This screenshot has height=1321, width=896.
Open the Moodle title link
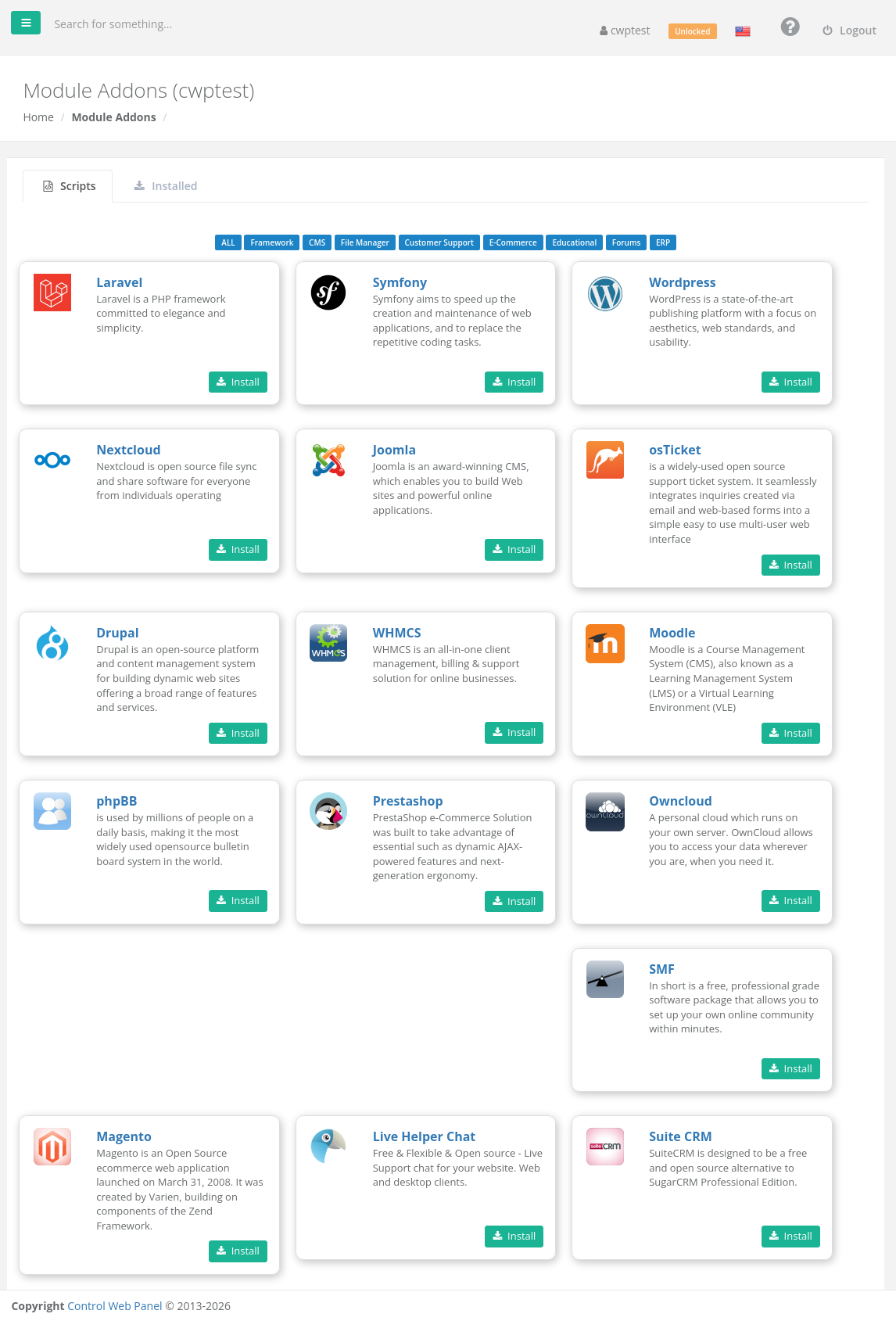[x=672, y=633]
